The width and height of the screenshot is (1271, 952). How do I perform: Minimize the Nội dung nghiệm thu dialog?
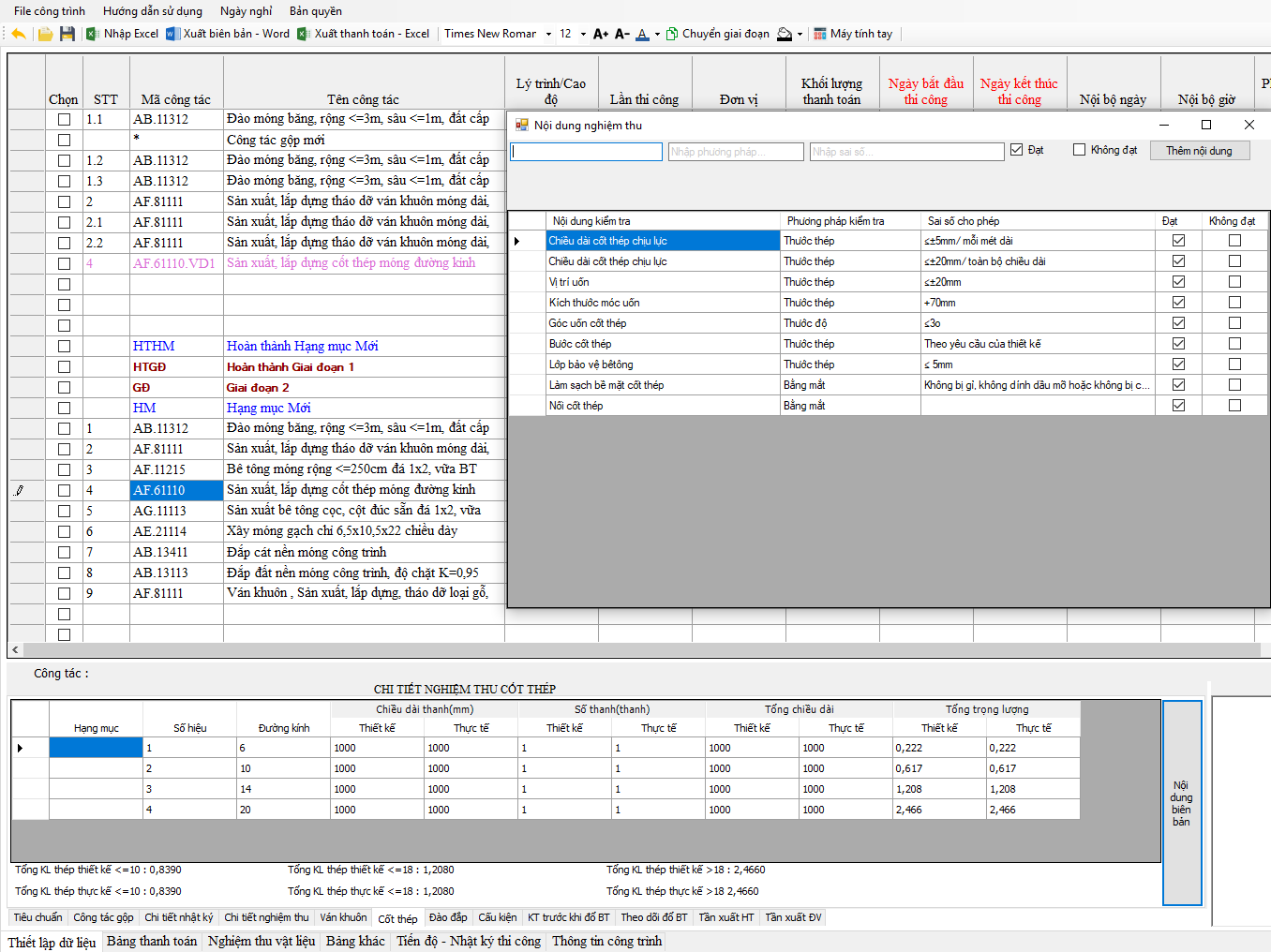point(1164,125)
